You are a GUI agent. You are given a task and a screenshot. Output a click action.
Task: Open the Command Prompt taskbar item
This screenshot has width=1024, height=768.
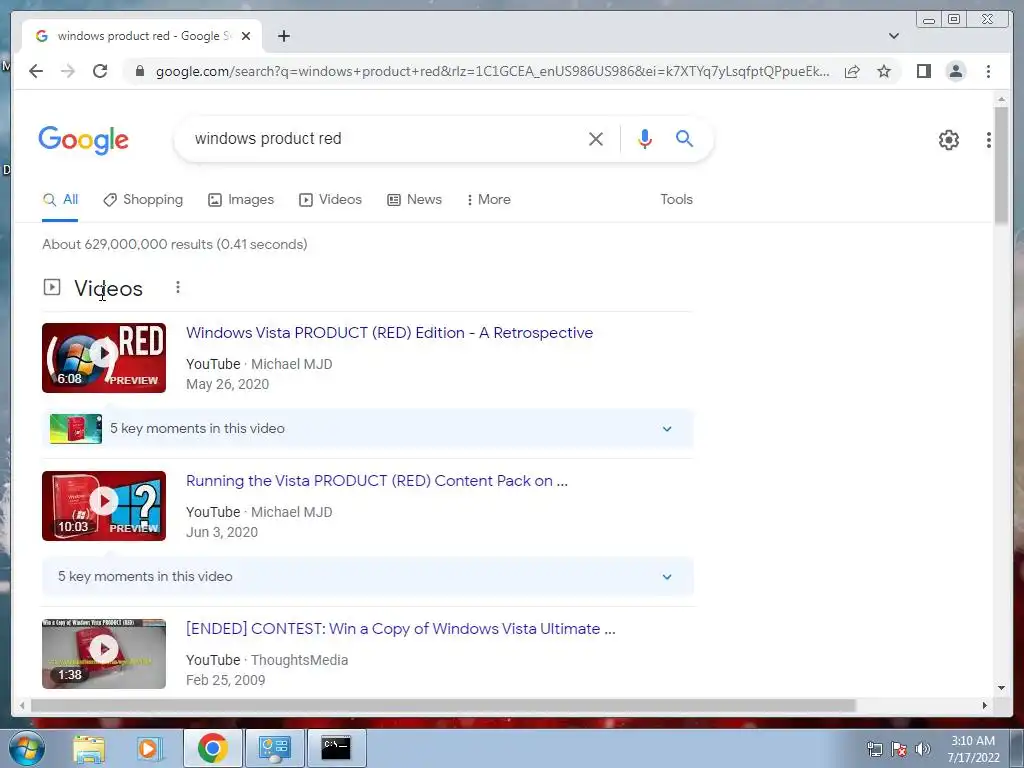point(336,748)
